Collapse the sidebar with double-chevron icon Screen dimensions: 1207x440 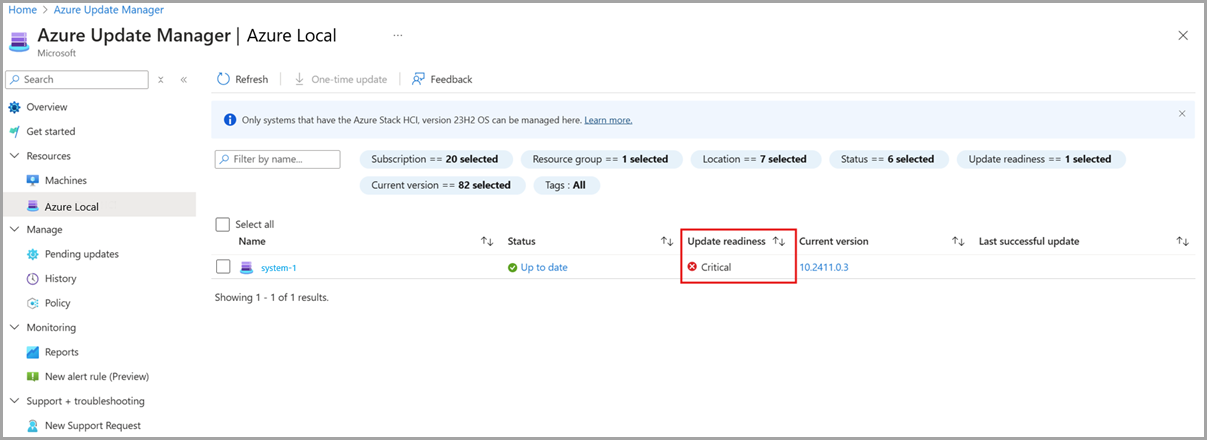pos(184,79)
